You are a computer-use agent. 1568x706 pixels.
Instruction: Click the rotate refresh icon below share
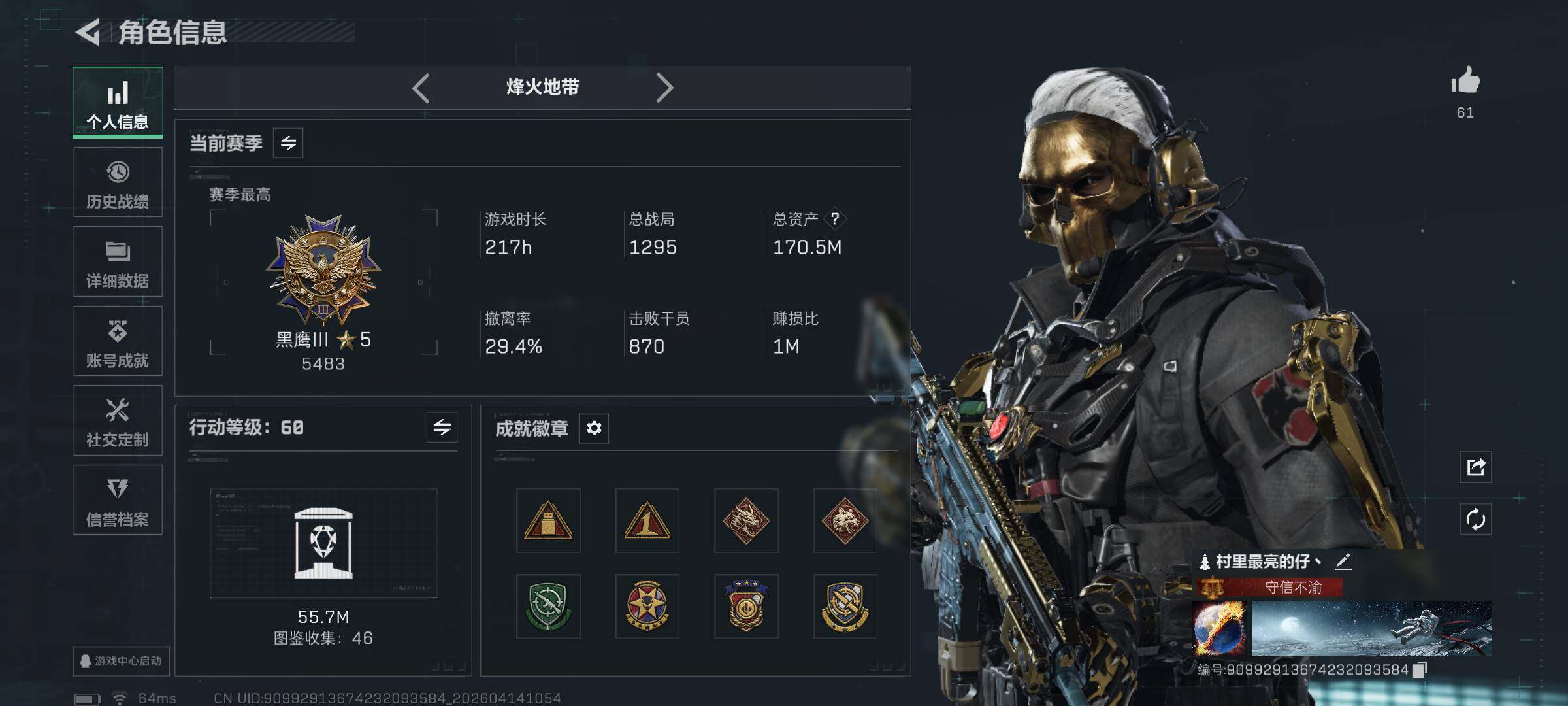(x=1476, y=520)
